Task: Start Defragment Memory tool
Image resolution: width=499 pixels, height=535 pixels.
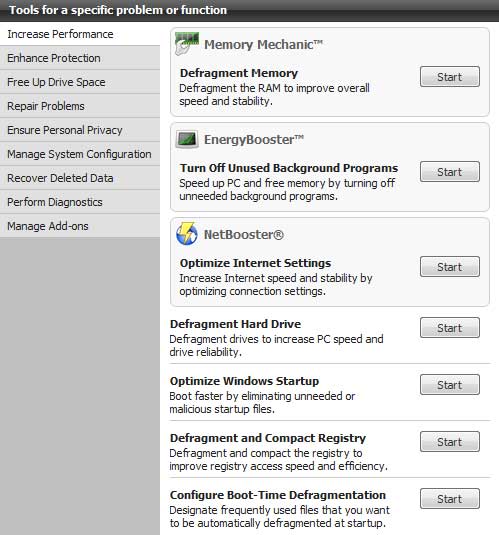Action: point(450,77)
